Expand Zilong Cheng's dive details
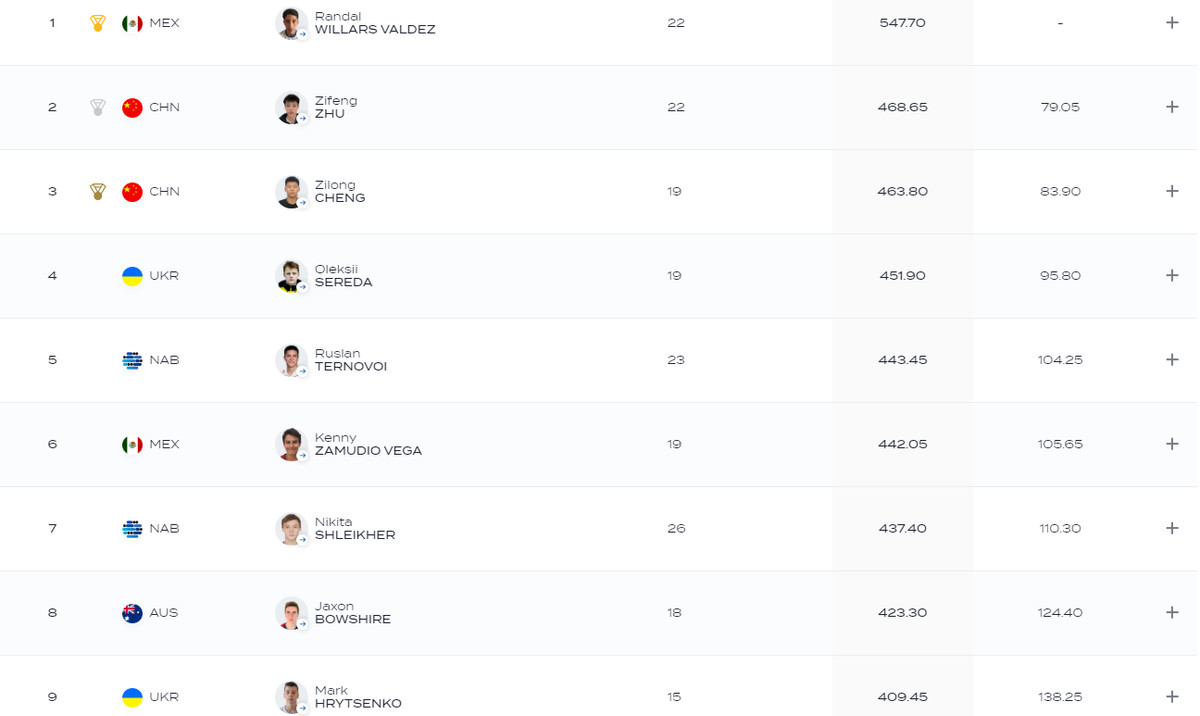 1172,191
